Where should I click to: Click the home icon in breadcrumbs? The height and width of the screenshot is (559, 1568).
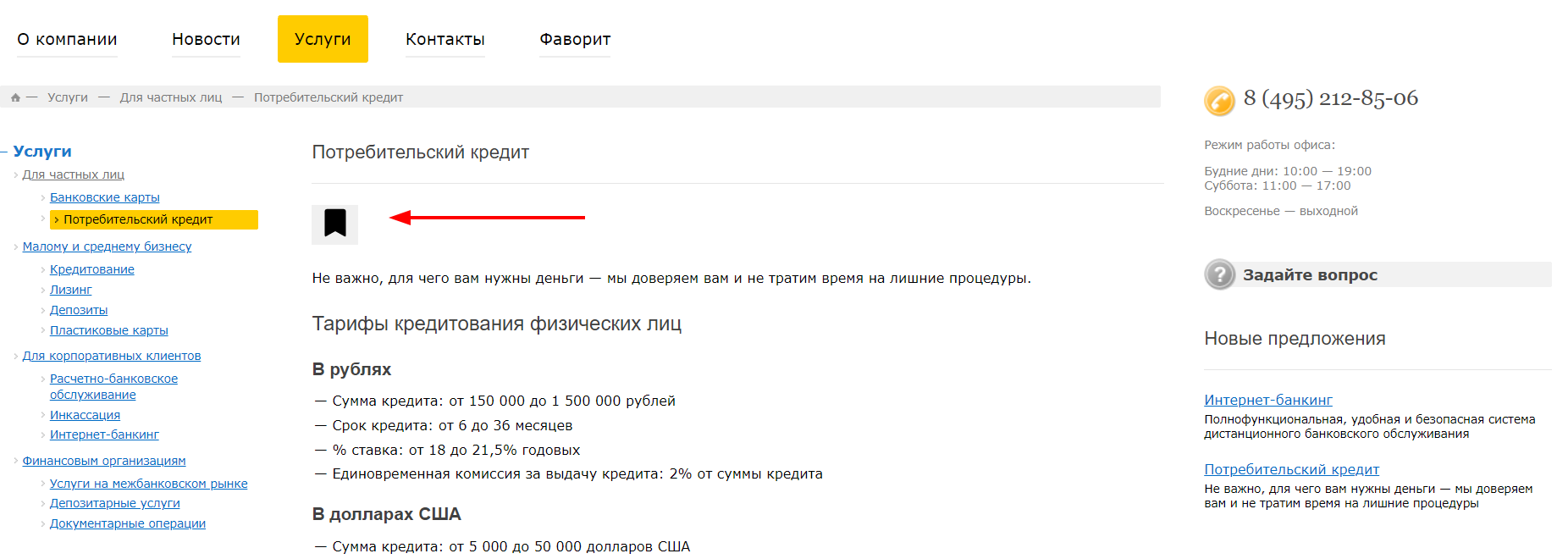point(15,97)
